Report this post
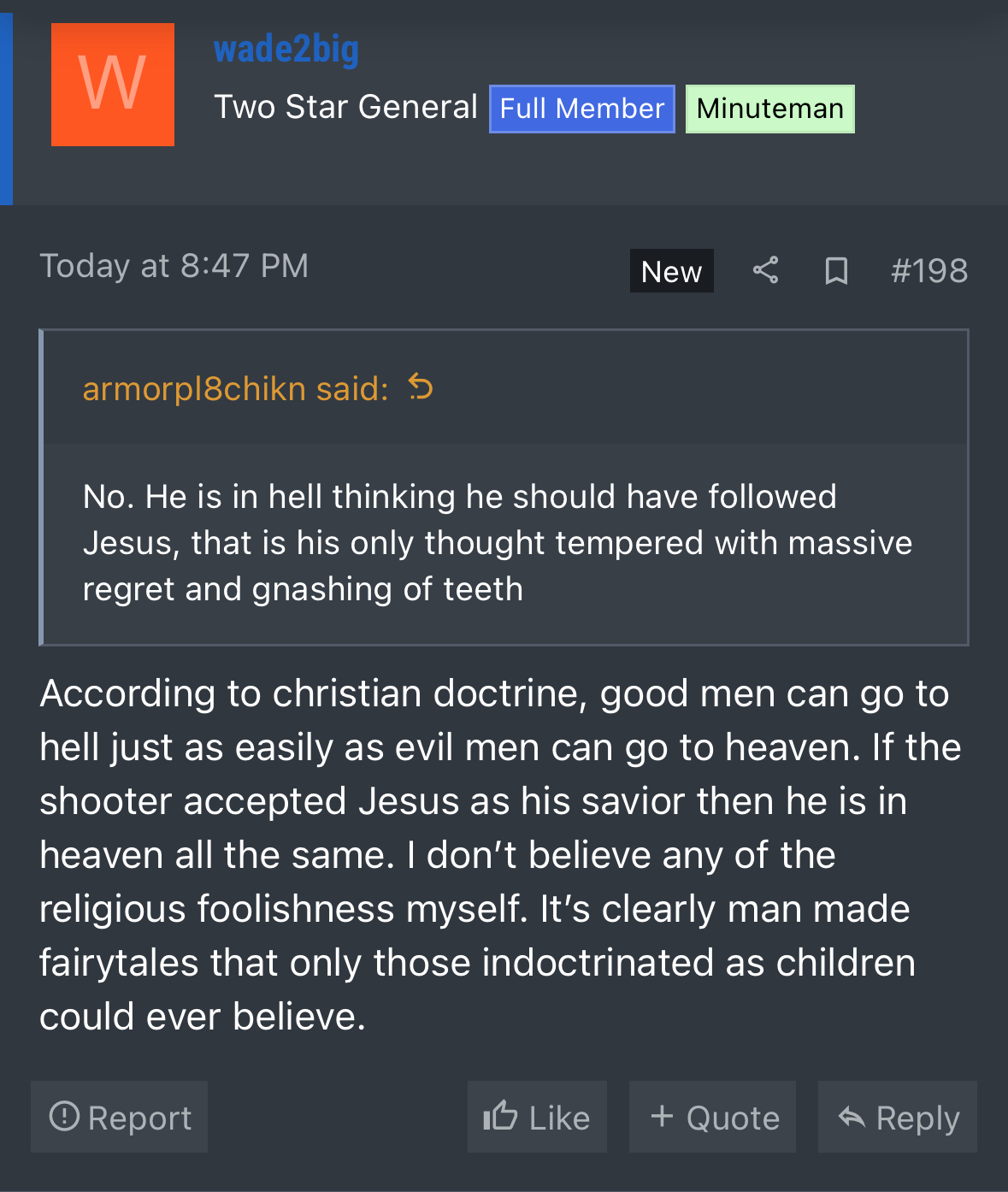Image resolution: width=1008 pixels, height=1192 pixels. coord(120,1117)
